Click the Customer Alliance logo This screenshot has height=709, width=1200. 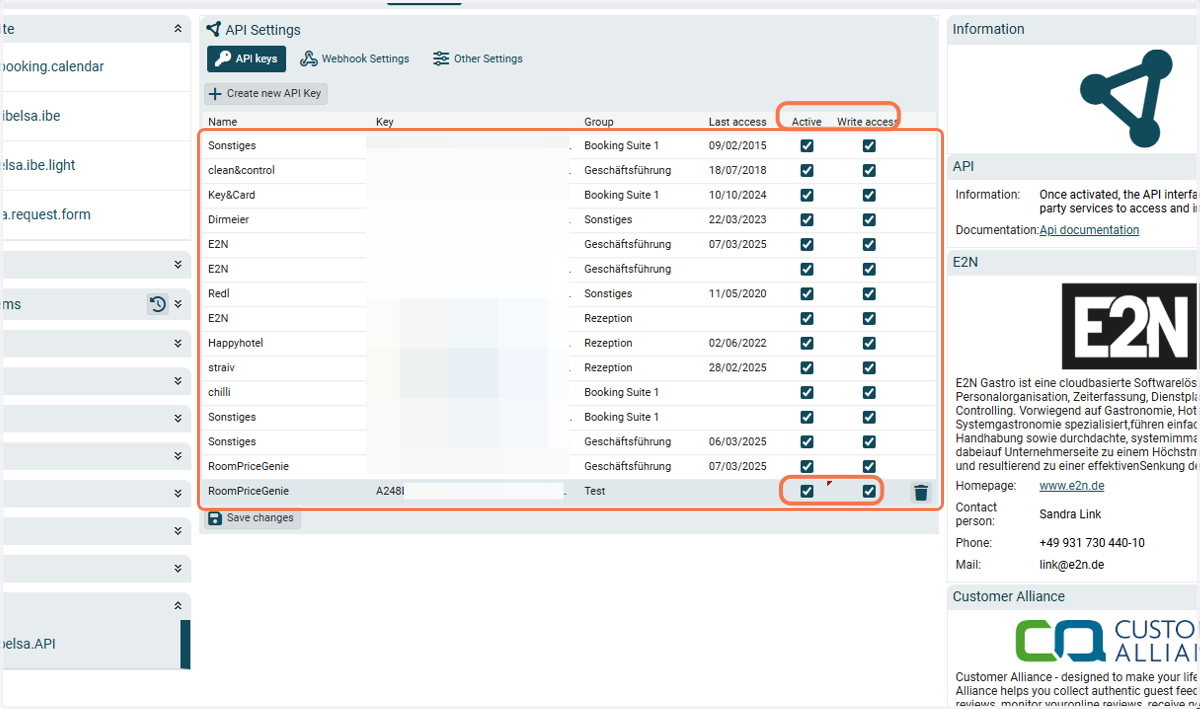click(1107, 641)
